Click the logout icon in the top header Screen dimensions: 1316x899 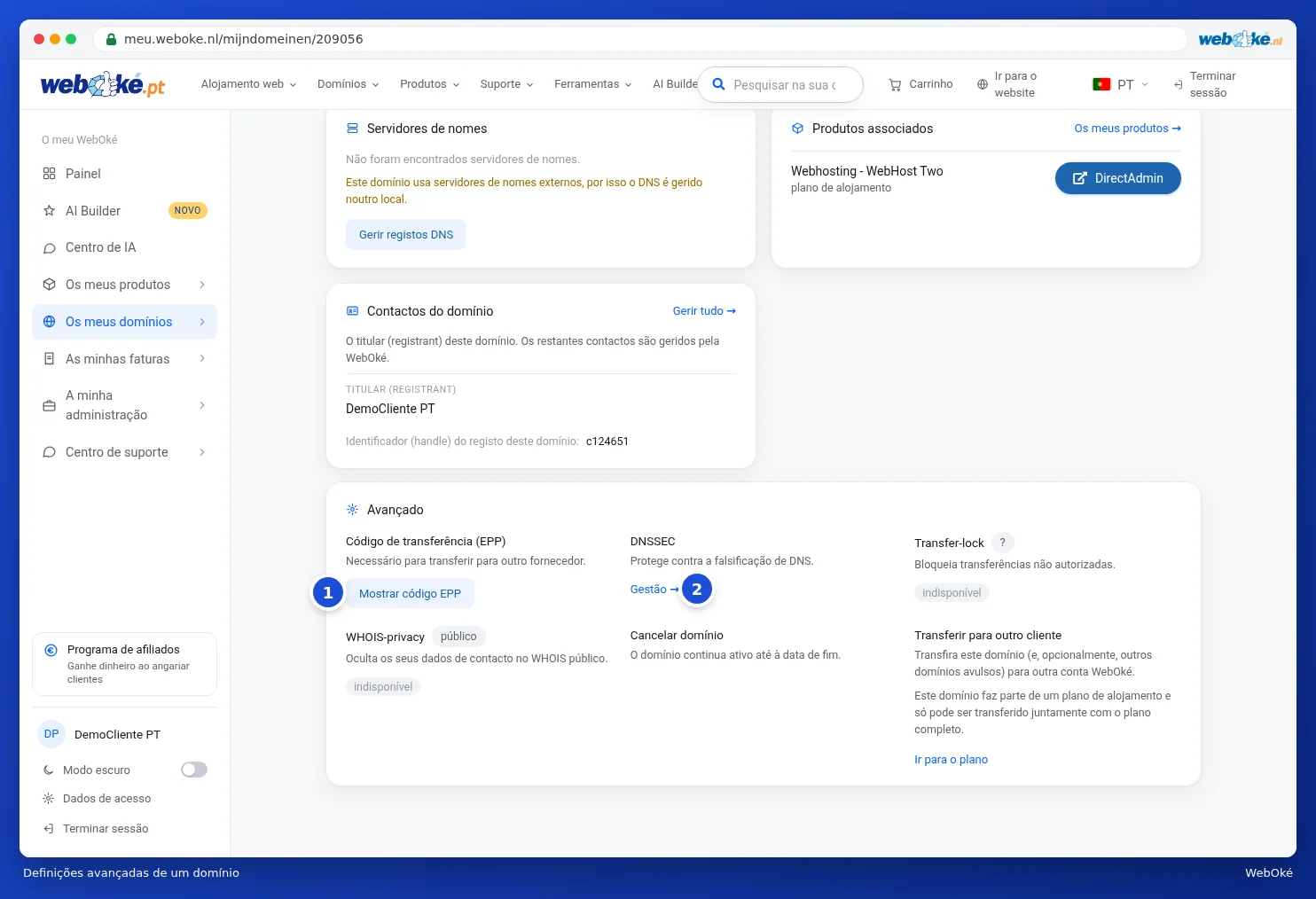point(1179,84)
